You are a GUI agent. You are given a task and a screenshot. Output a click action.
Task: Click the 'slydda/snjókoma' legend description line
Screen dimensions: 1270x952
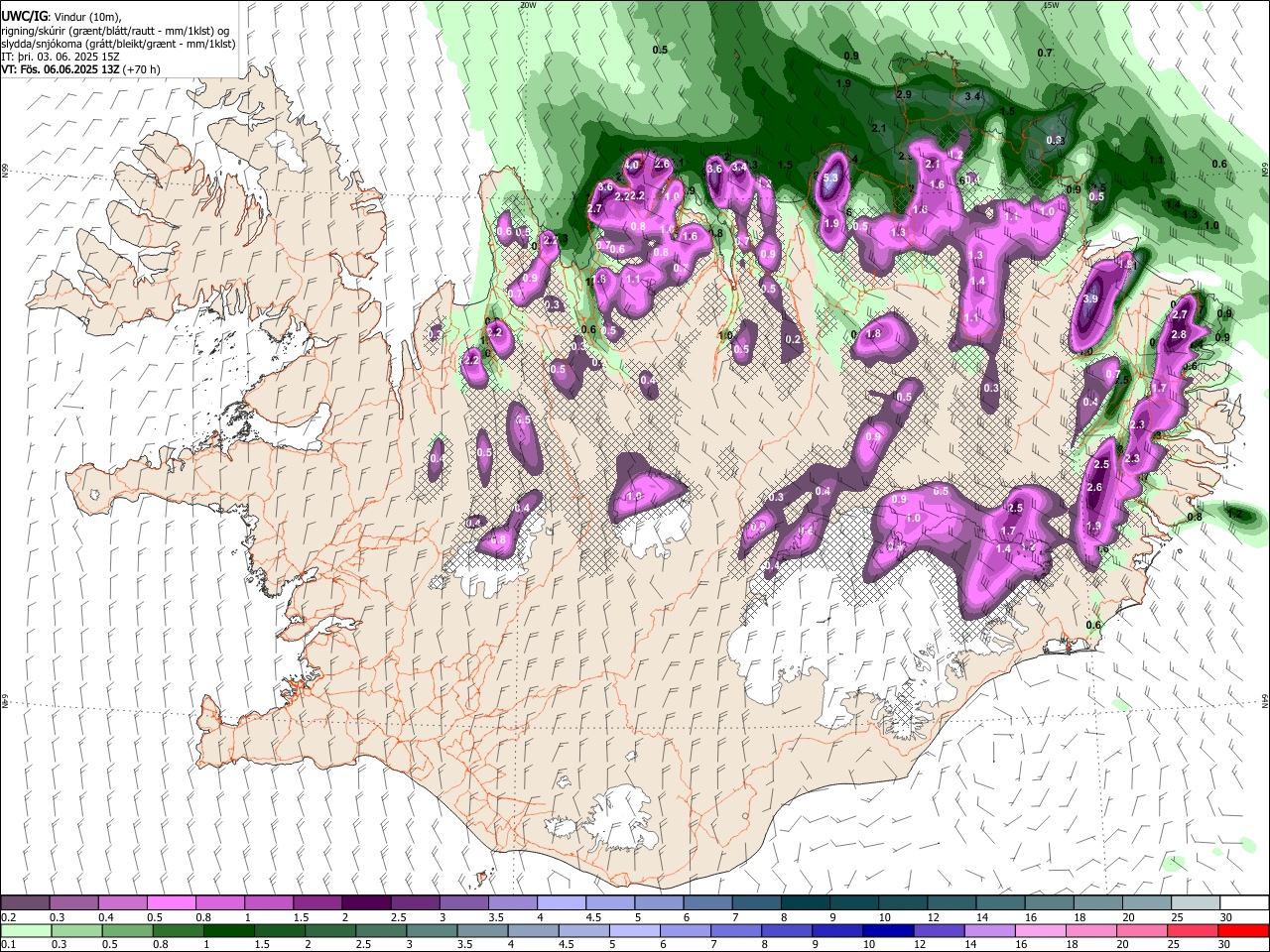118,44
